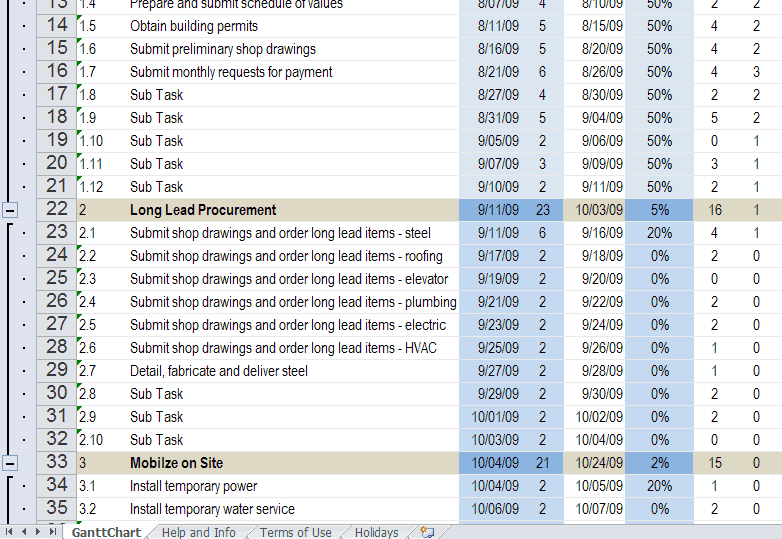The height and width of the screenshot is (539, 782).
Task: Switch to the Holidays sheet tab
Action: click(x=377, y=532)
